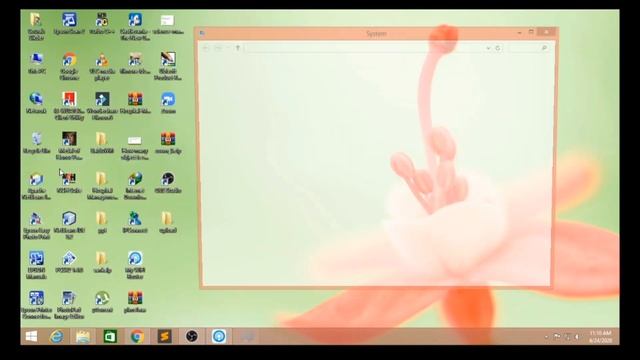Open the Internet Download Manager globe shortcut
Viewport: 640px width, 360px height.
pyautogui.click(x=135, y=185)
